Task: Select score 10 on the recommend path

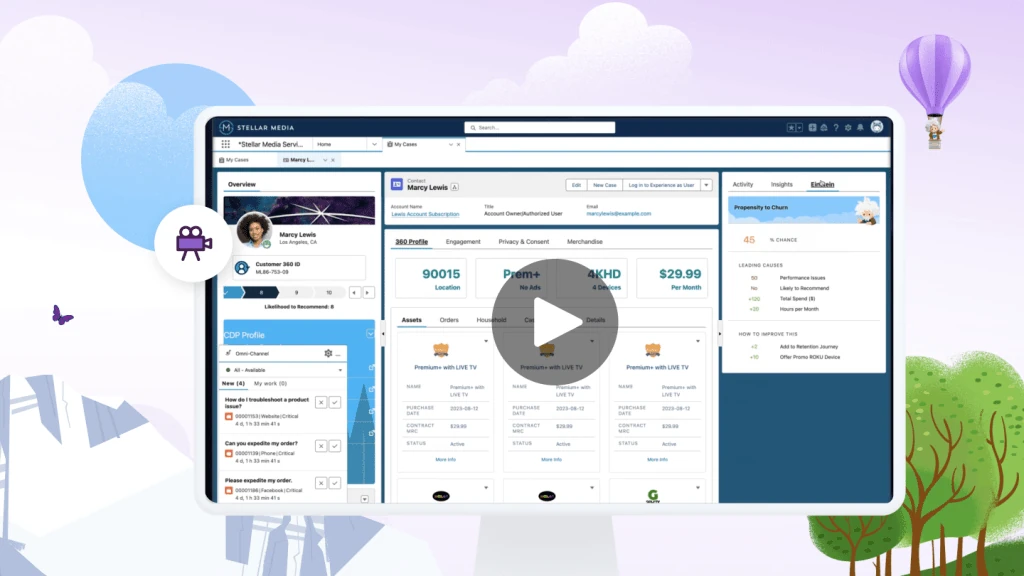Action: (x=328, y=293)
